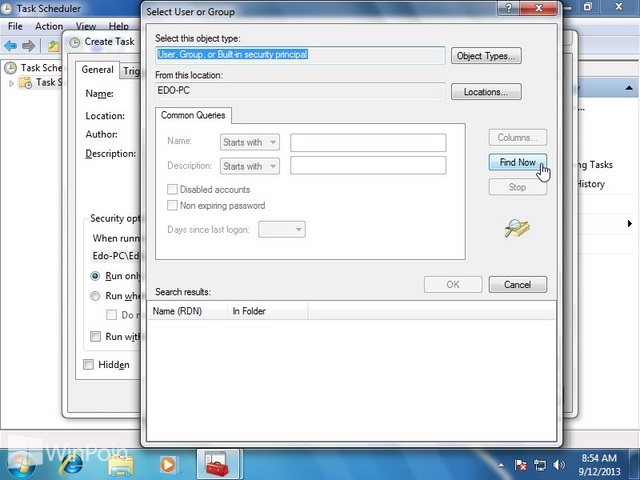Select the 'Run only' radio button
Screen dimensions: 640x480
point(95,276)
